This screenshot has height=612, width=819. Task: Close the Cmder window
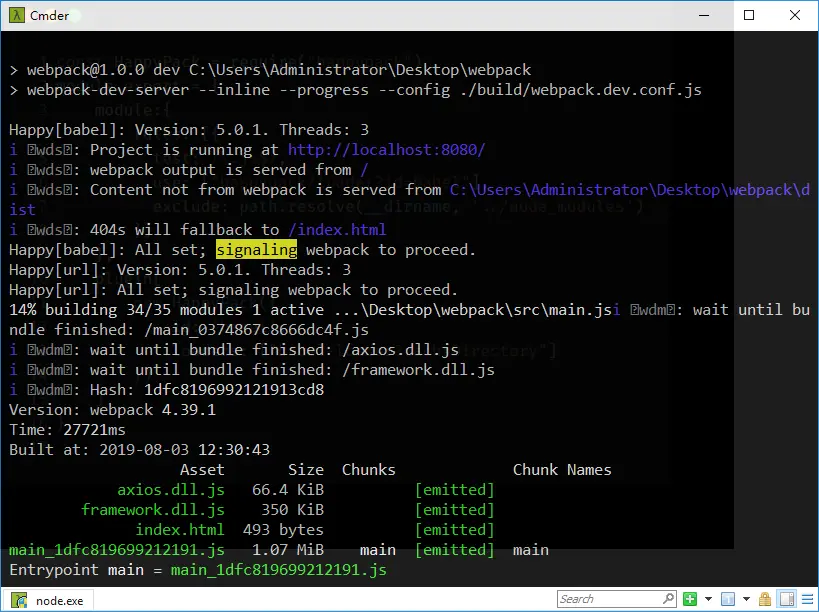click(794, 15)
